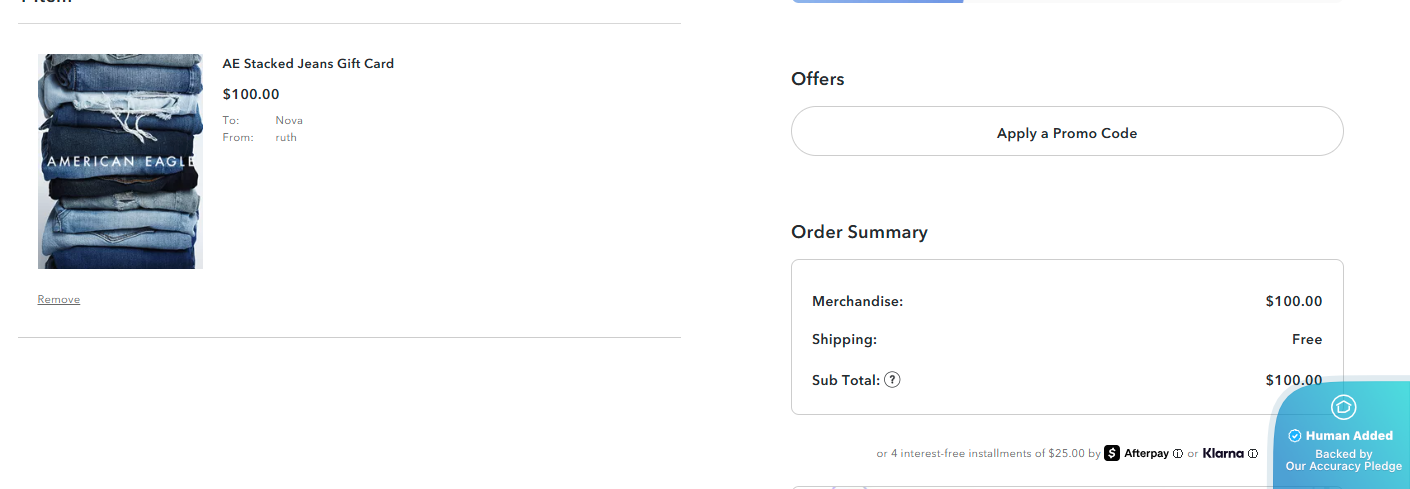Click the Klarna logo
Image resolution: width=1410 pixels, height=489 pixels.
pyautogui.click(x=1223, y=453)
